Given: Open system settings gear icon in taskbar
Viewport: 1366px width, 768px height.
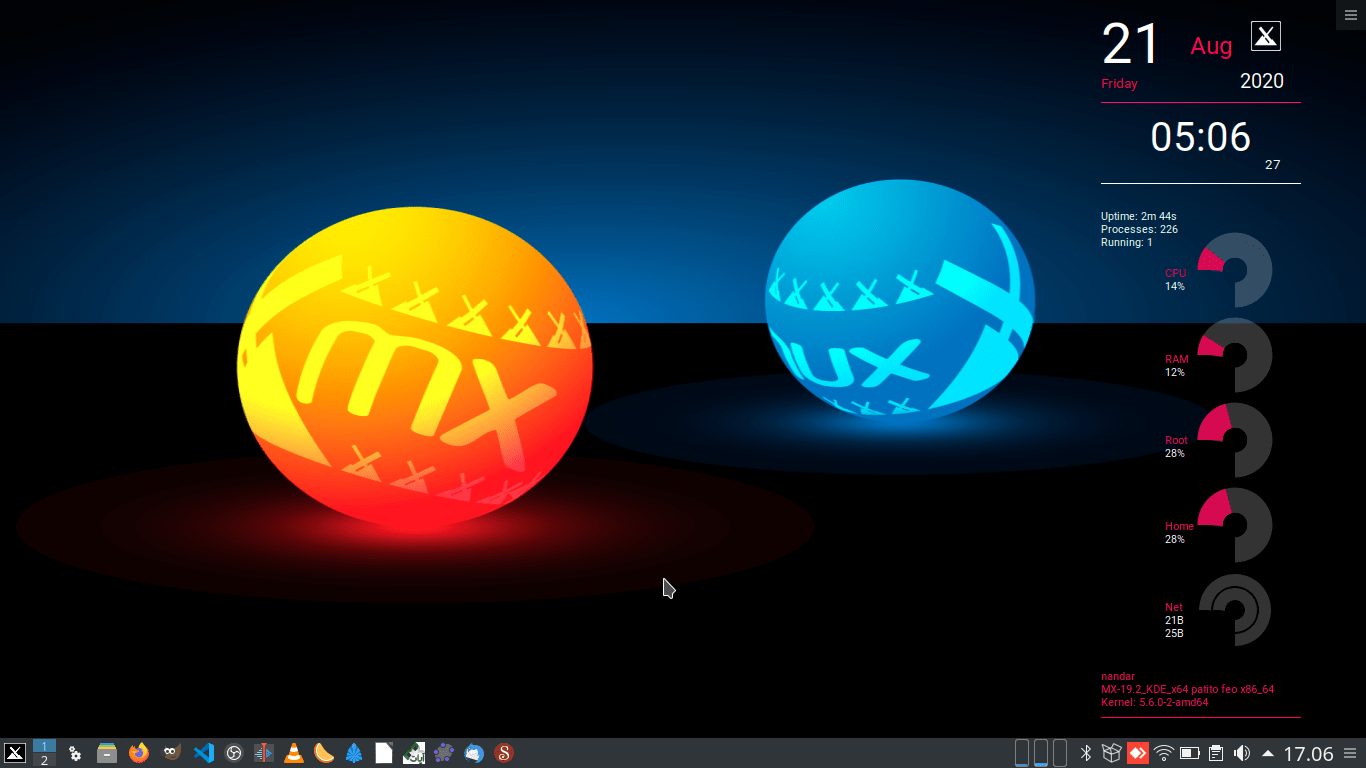Looking at the screenshot, I should [75, 753].
